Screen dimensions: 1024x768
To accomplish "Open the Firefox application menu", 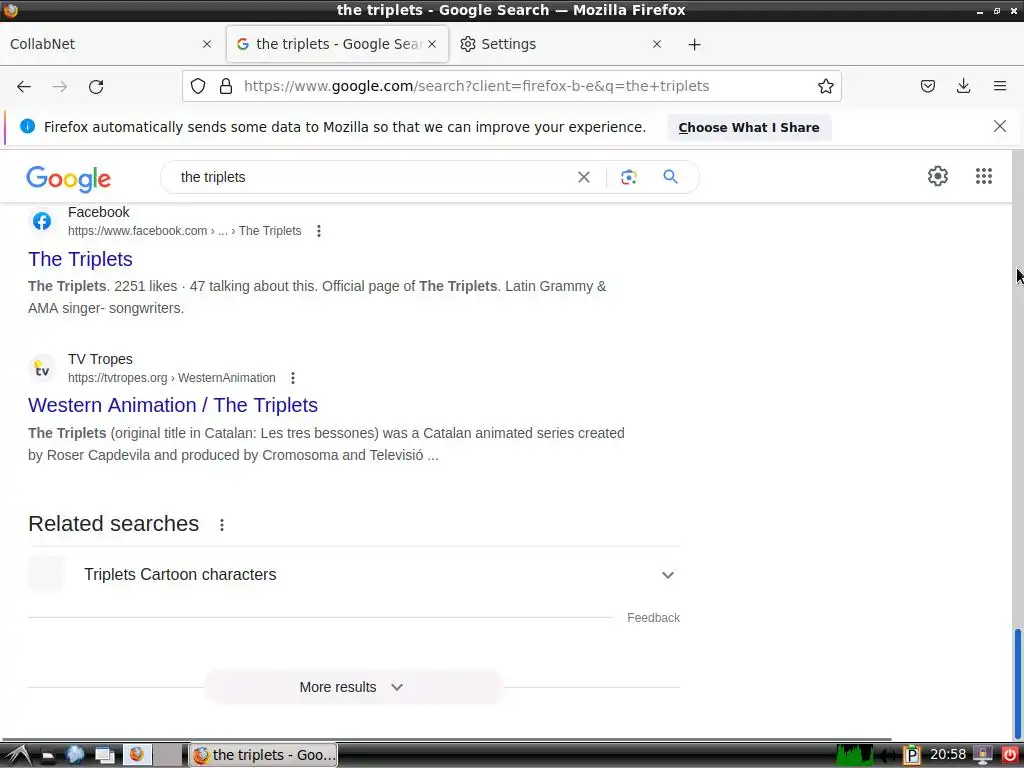I will click(x=999, y=86).
